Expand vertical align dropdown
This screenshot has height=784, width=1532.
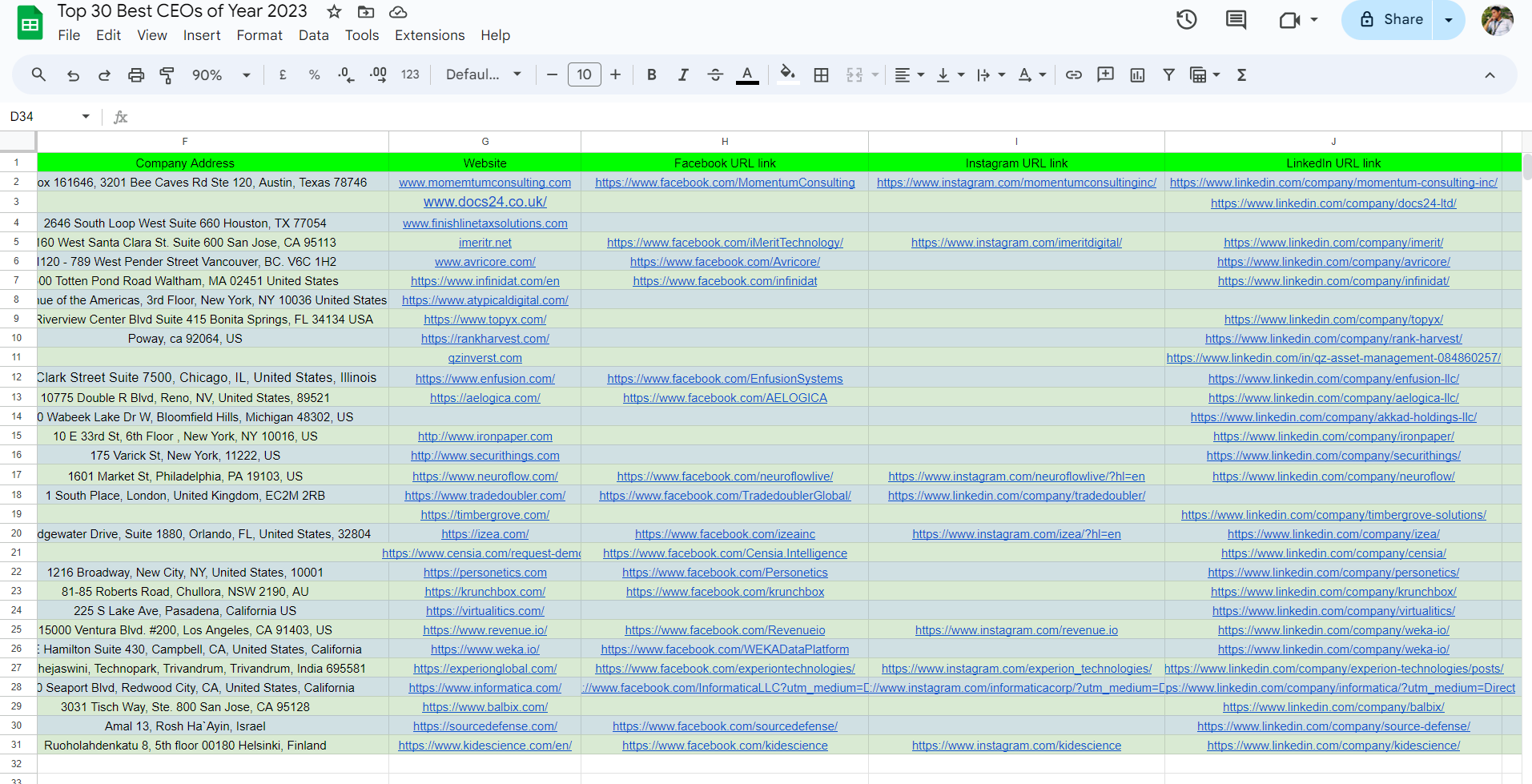pyautogui.click(x=961, y=75)
